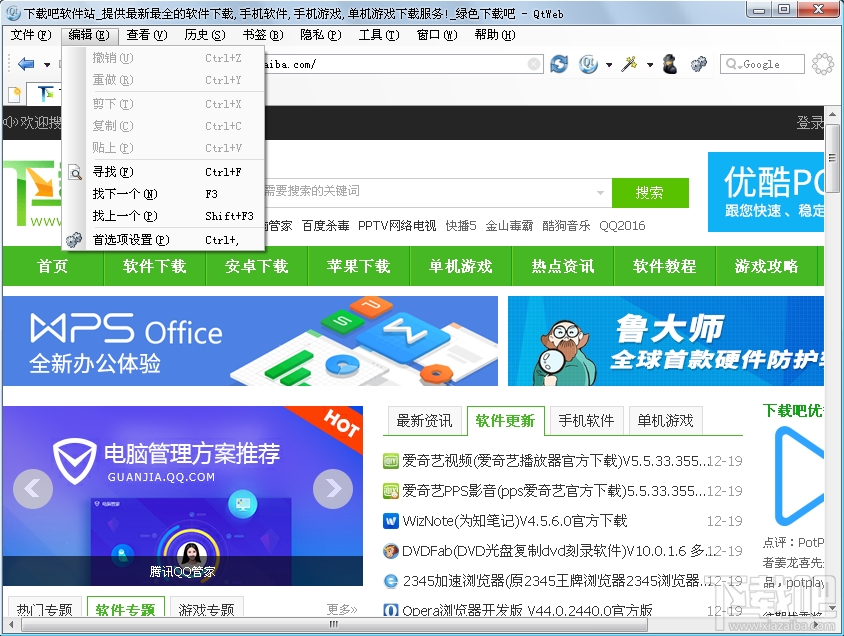Image resolution: width=844 pixels, height=636 pixels.
Task: Click the QtWeb globe icon on the toolbar
Action: [588, 64]
